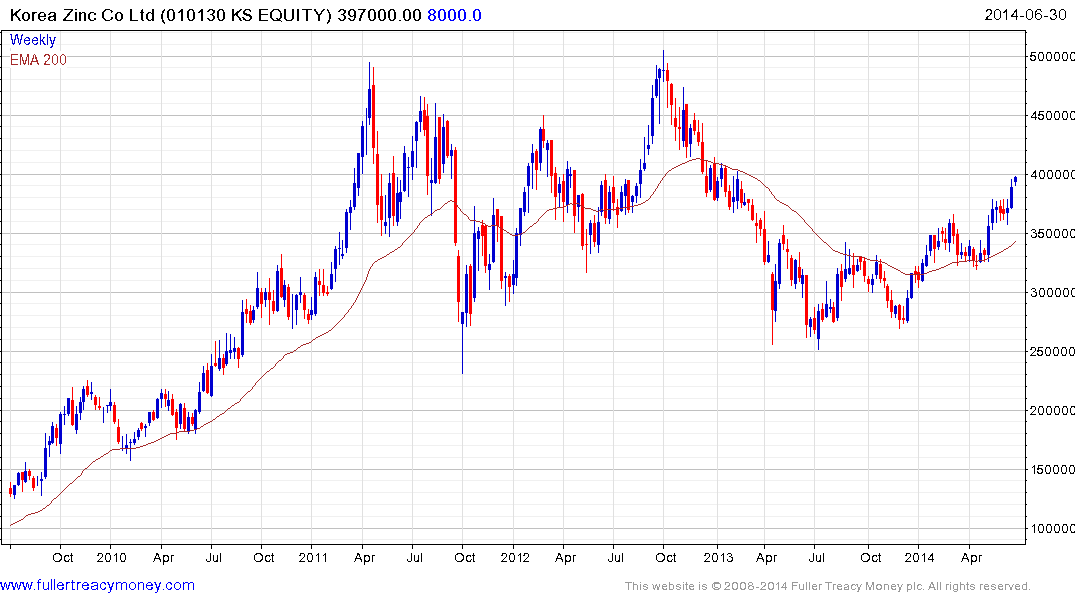Screen dimensions: 1075x600
Task: Select the 200000 price axis label
Action: point(1052,410)
